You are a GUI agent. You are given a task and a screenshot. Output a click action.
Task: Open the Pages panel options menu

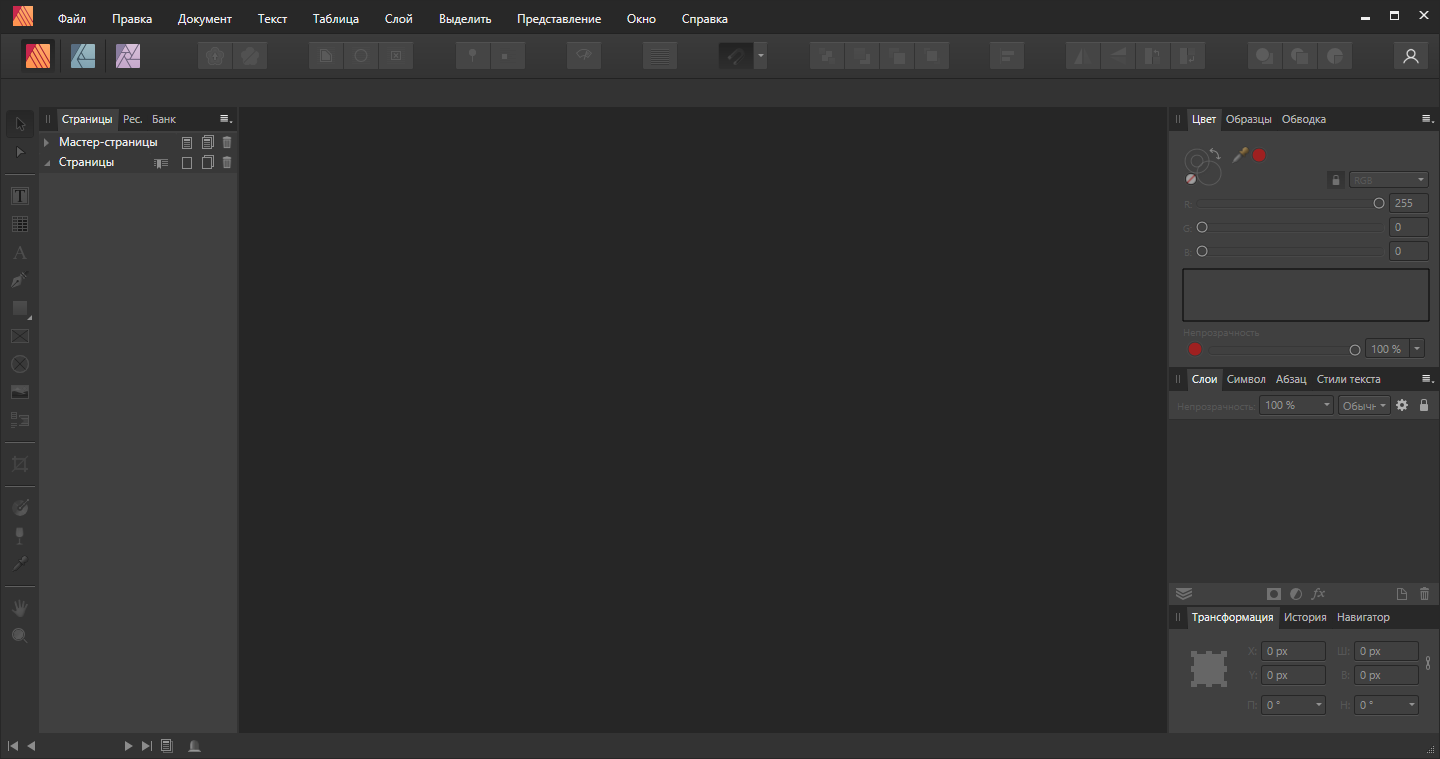(x=225, y=119)
